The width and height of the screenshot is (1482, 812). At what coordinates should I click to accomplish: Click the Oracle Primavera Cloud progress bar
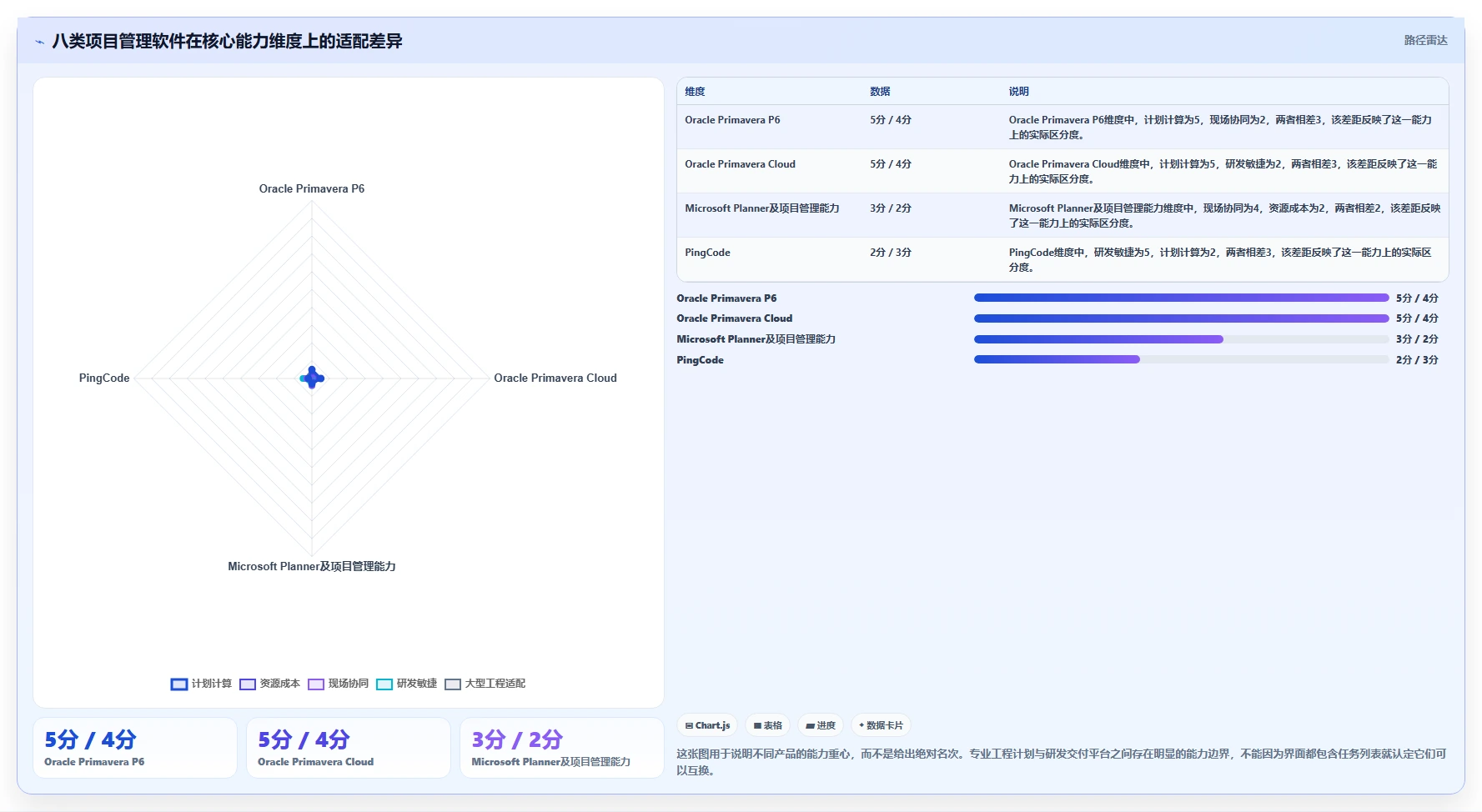coord(1181,318)
